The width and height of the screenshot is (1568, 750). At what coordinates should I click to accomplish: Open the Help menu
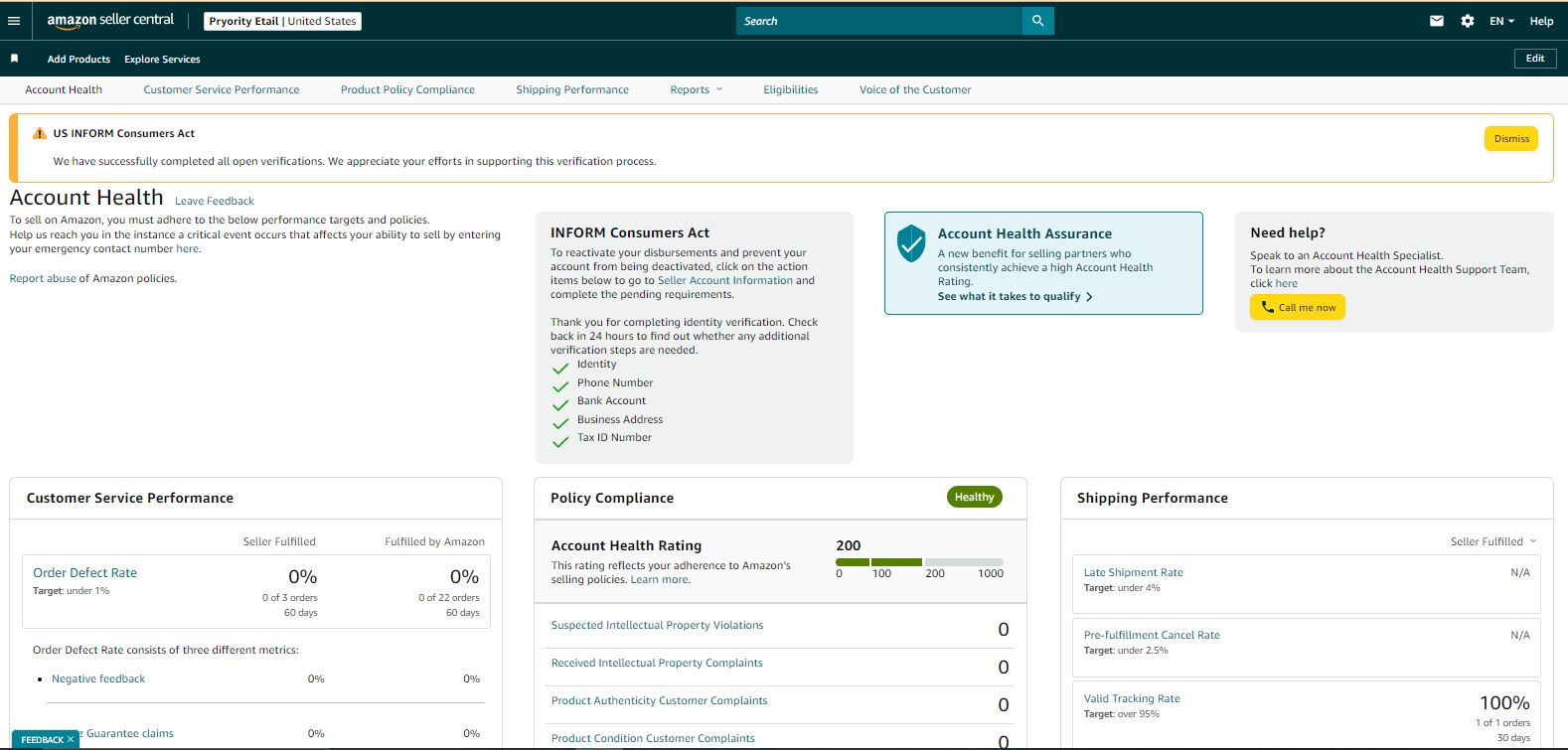coord(1541,21)
